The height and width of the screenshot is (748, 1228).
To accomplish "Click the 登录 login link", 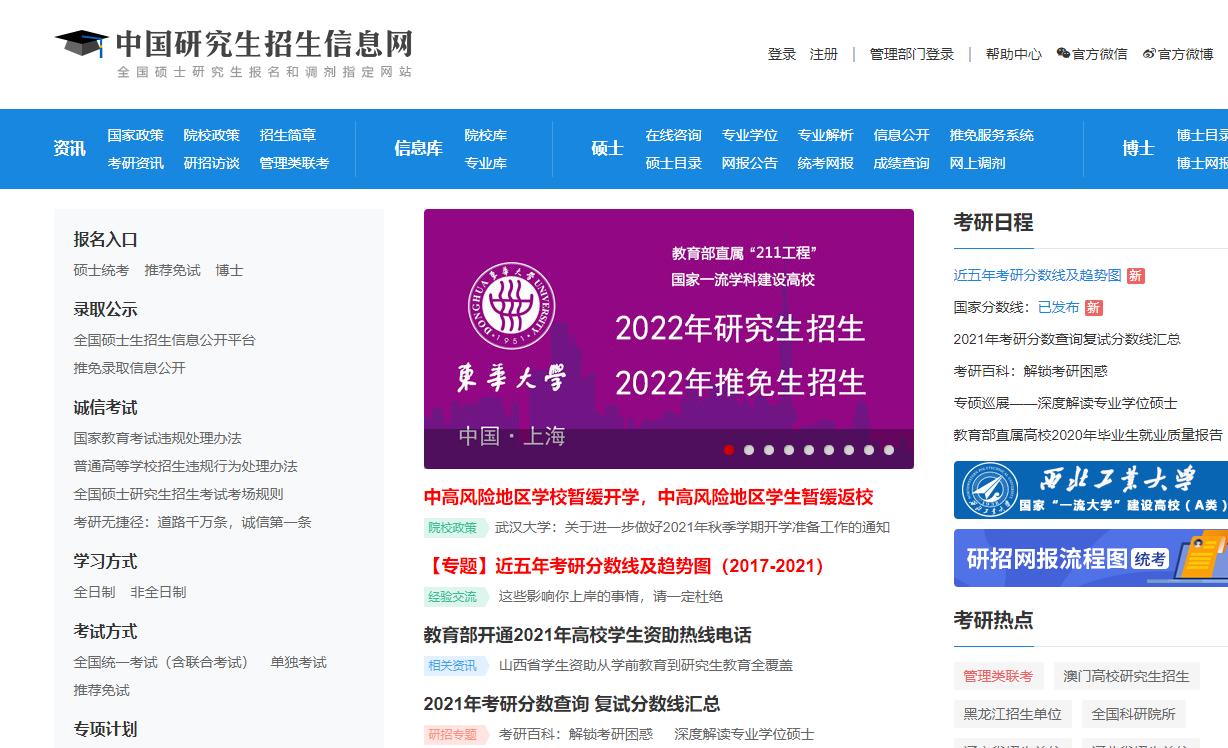I will [x=781, y=54].
